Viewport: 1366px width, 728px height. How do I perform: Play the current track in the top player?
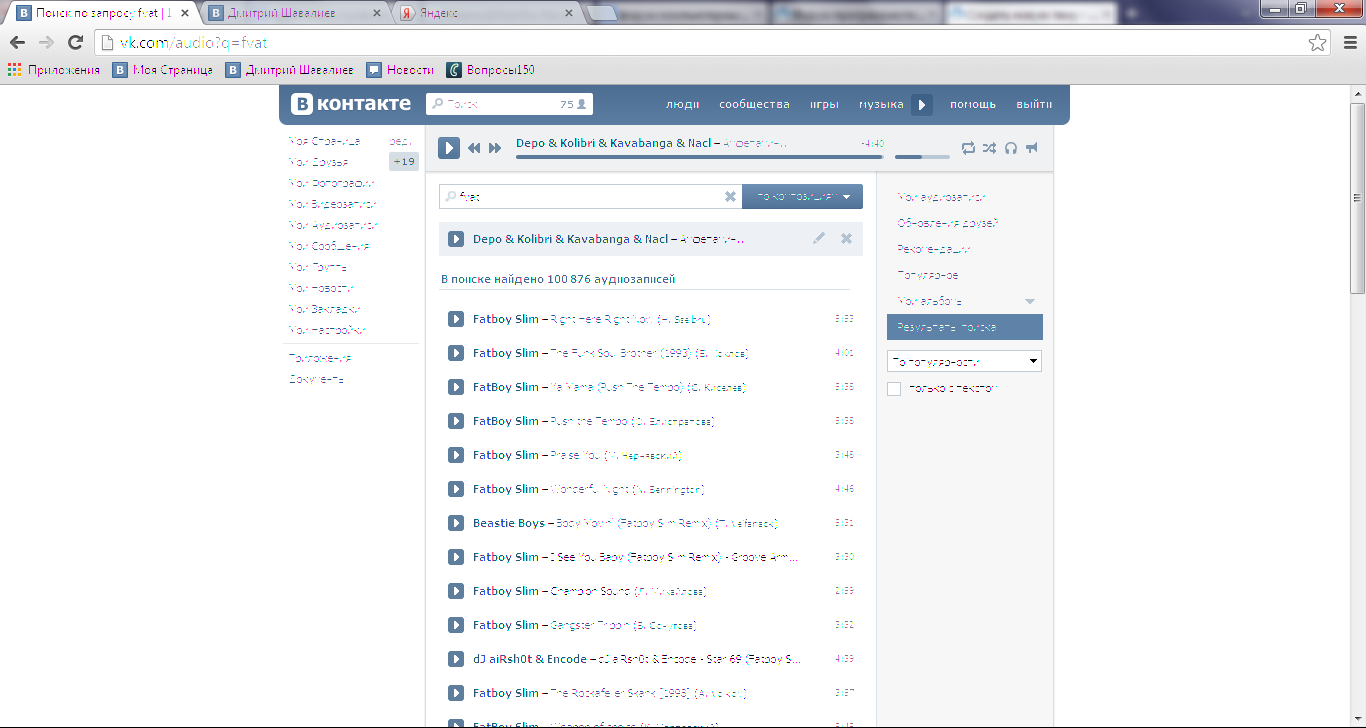[x=449, y=148]
